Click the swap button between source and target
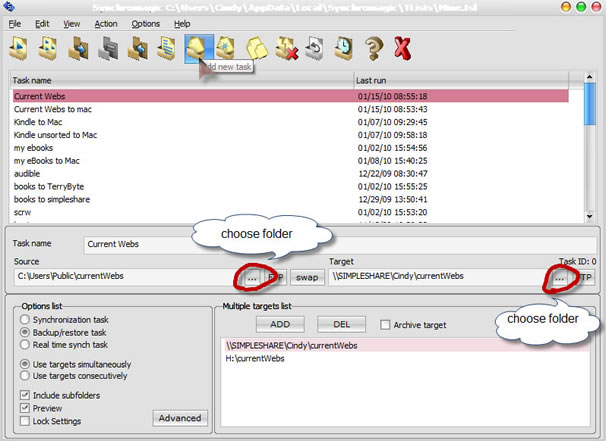Viewport: 606px width, 441px height. (x=307, y=278)
